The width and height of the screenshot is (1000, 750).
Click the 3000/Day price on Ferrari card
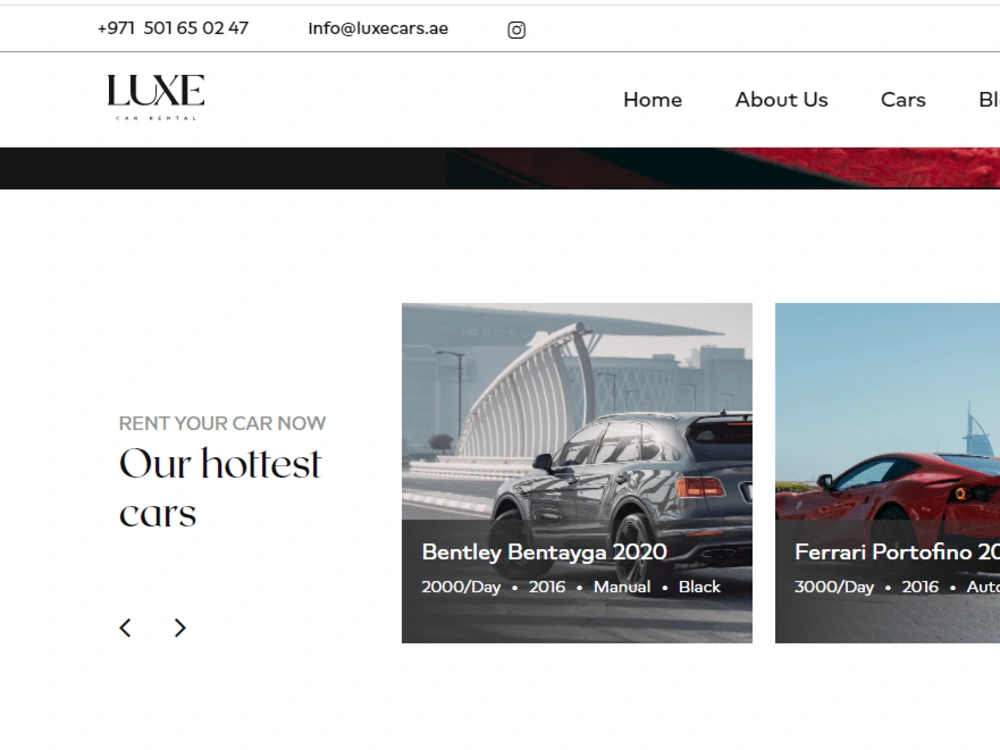click(x=834, y=587)
